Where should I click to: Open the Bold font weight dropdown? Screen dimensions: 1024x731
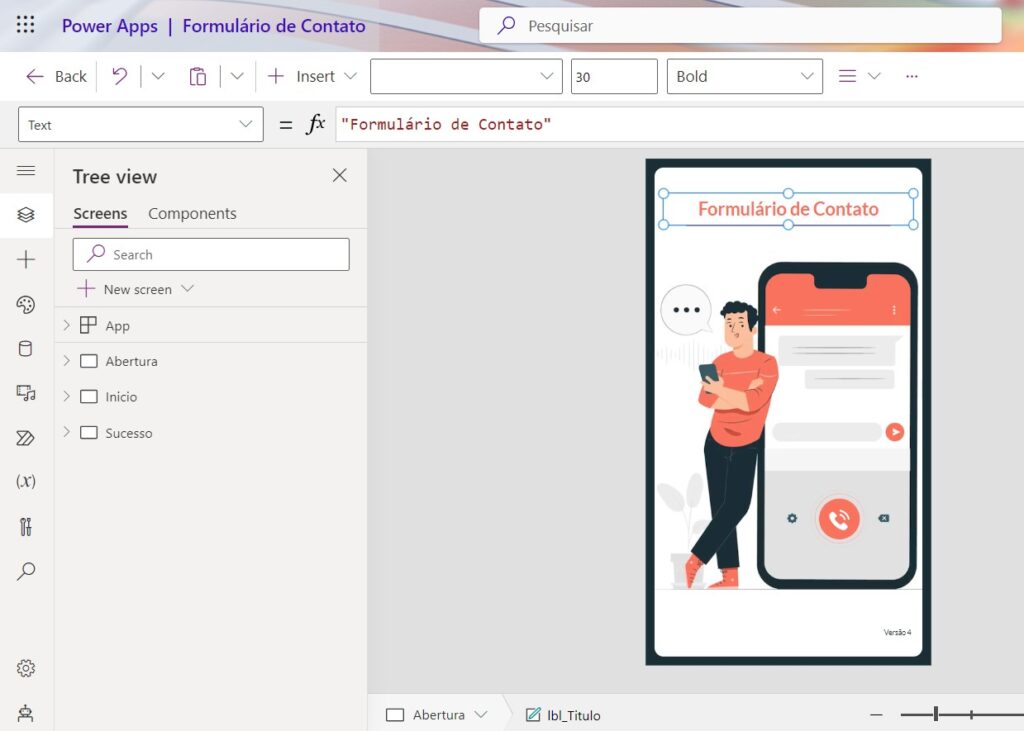[744, 76]
